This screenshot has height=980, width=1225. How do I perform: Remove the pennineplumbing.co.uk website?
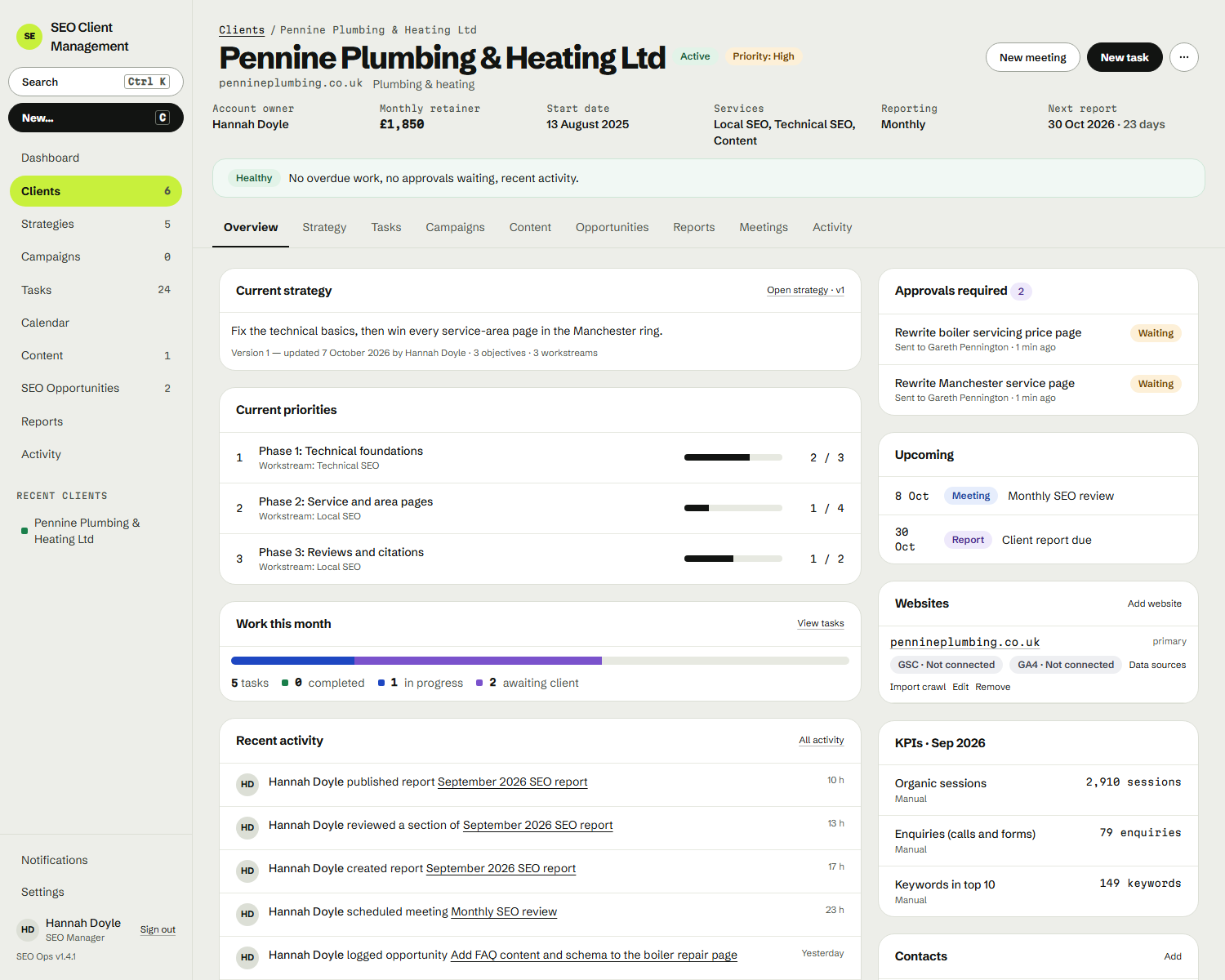pos(993,687)
